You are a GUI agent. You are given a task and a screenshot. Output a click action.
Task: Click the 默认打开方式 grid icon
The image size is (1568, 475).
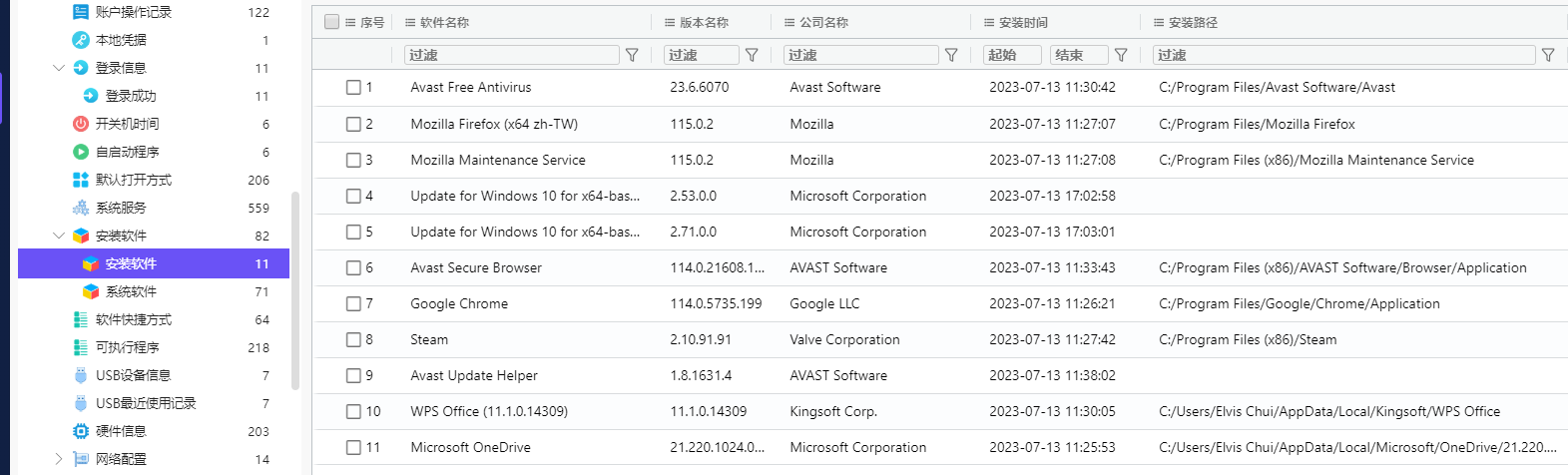coord(81,180)
